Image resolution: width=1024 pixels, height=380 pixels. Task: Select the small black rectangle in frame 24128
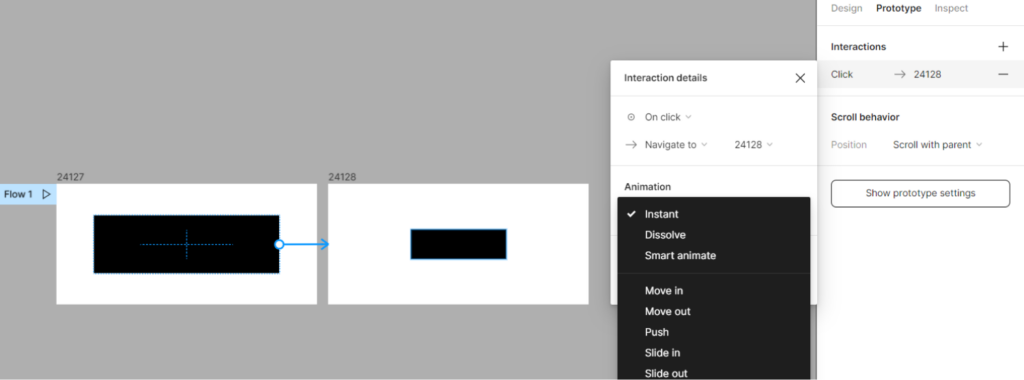458,244
